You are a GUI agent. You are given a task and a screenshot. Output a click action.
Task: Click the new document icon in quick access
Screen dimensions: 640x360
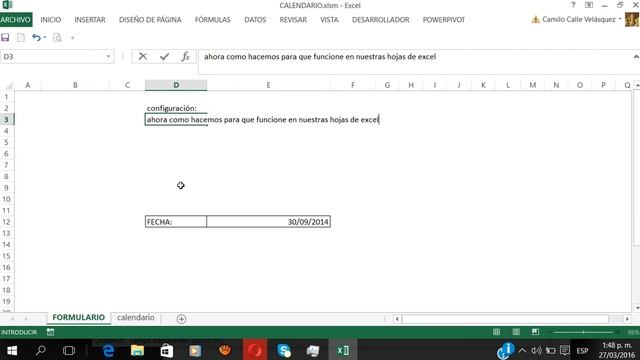tap(21, 38)
